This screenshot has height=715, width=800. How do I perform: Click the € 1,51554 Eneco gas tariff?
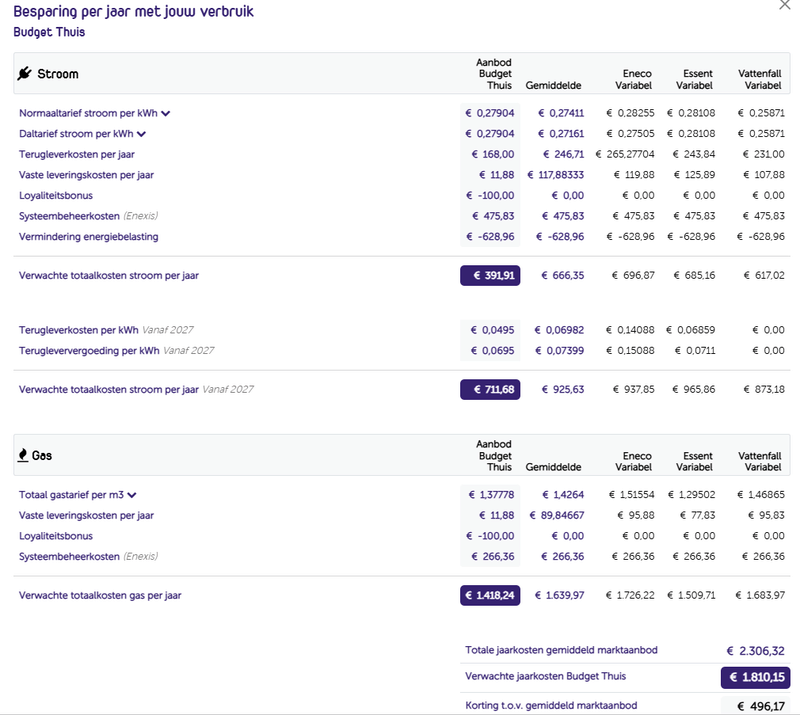(632, 495)
